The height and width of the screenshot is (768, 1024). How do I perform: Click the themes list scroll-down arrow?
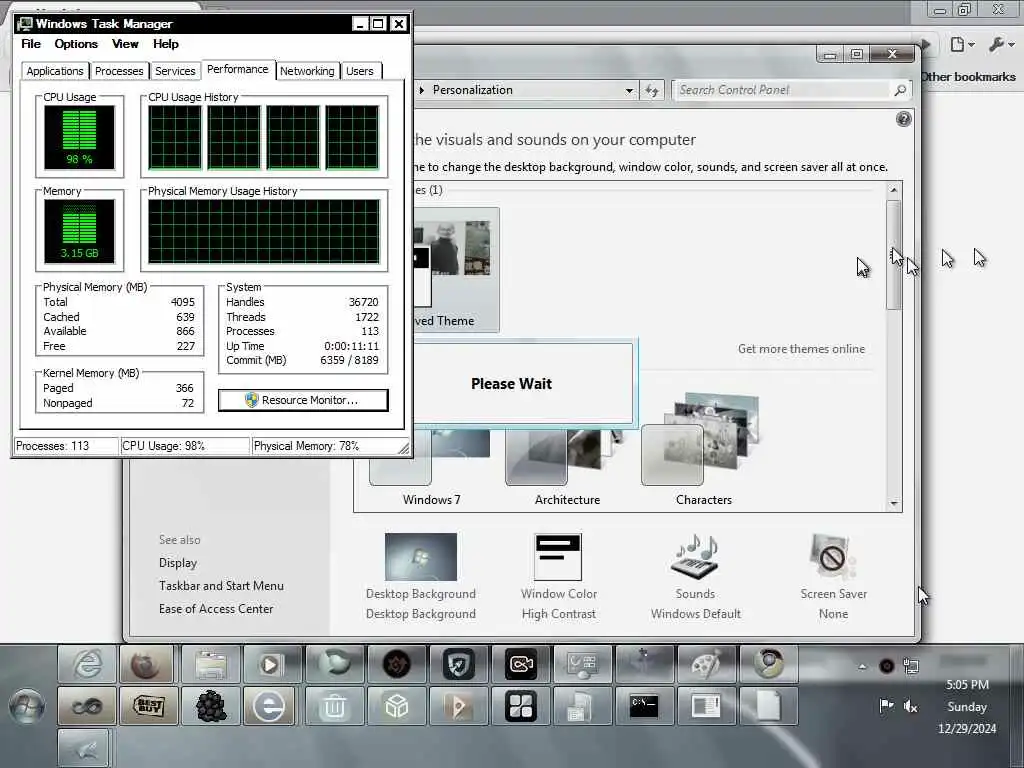pos(894,504)
